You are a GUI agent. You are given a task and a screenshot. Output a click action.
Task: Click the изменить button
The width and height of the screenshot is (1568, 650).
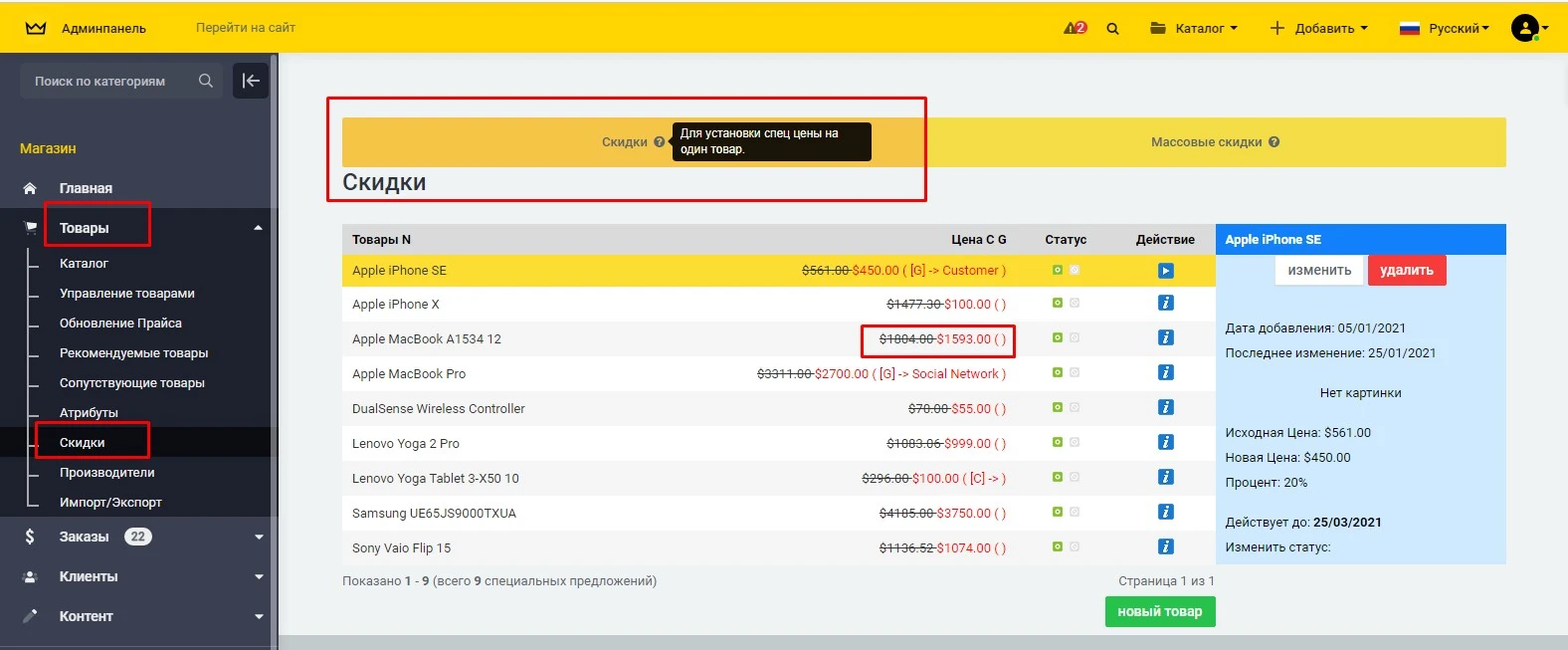[x=1319, y=271]
